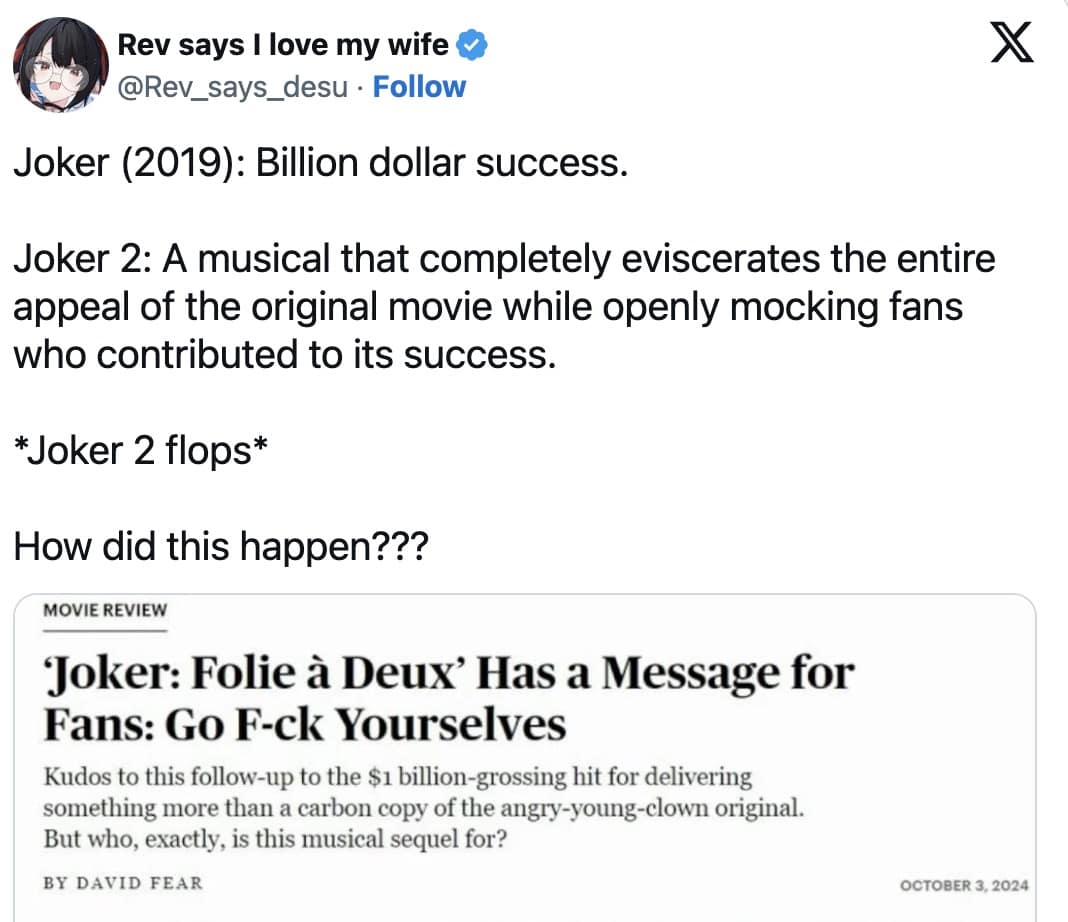Click display name Rev says I love my wife
This screenshot has width=1068, height=922.
283,44
